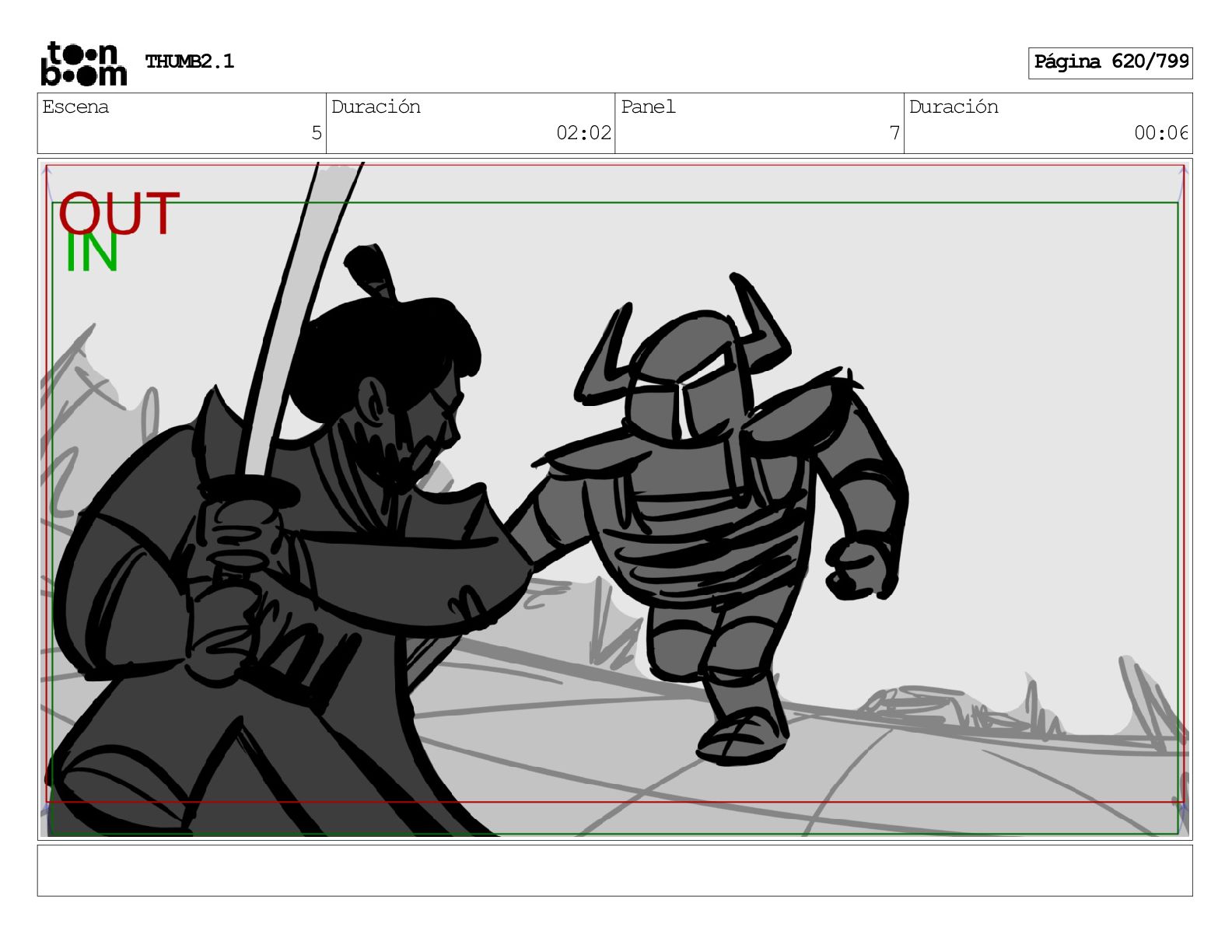Click the Duración label beside Panel
The image size is (1232, 952).
point(954,107)
